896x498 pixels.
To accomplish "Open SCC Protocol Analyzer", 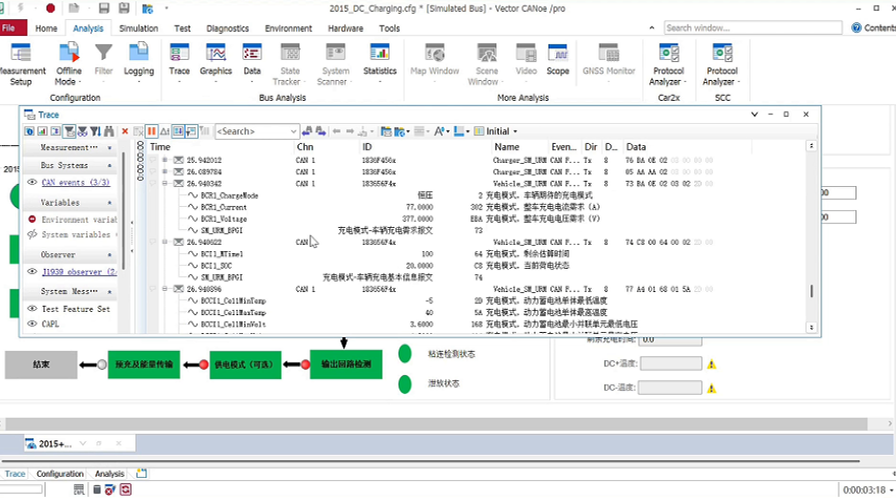I will coord(722,65).
